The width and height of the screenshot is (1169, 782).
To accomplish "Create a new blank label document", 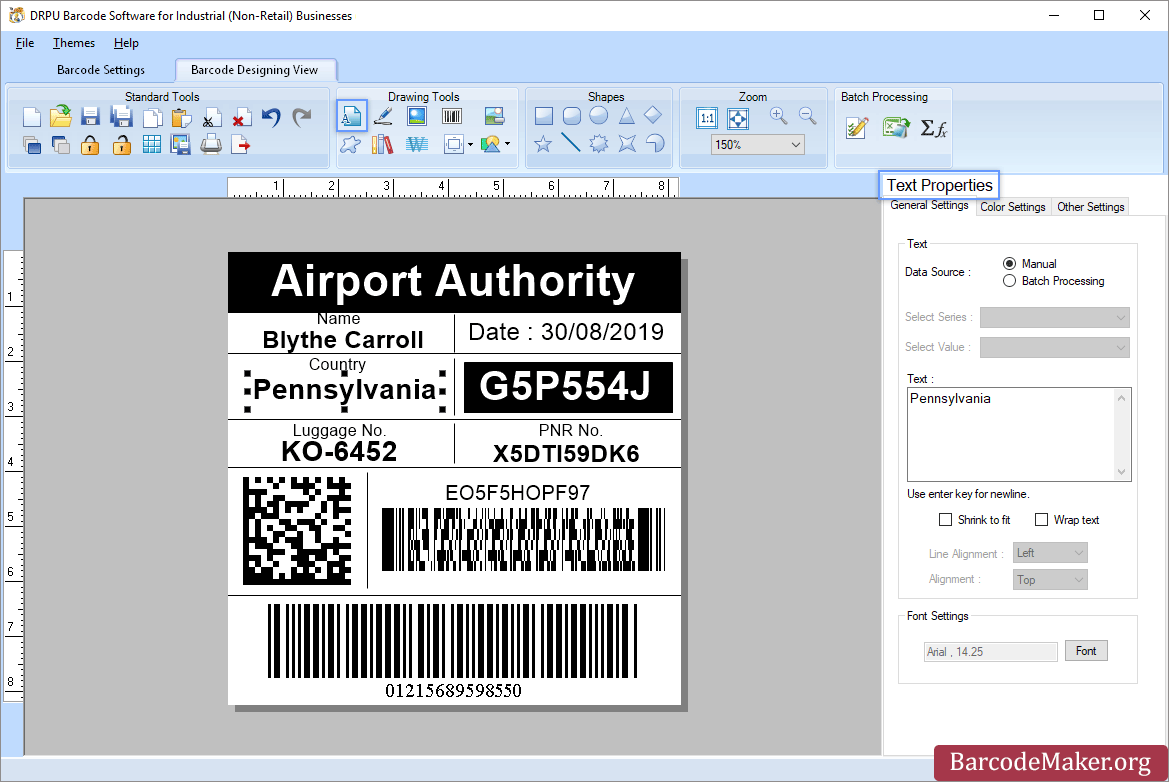I will tap(31, 117).
